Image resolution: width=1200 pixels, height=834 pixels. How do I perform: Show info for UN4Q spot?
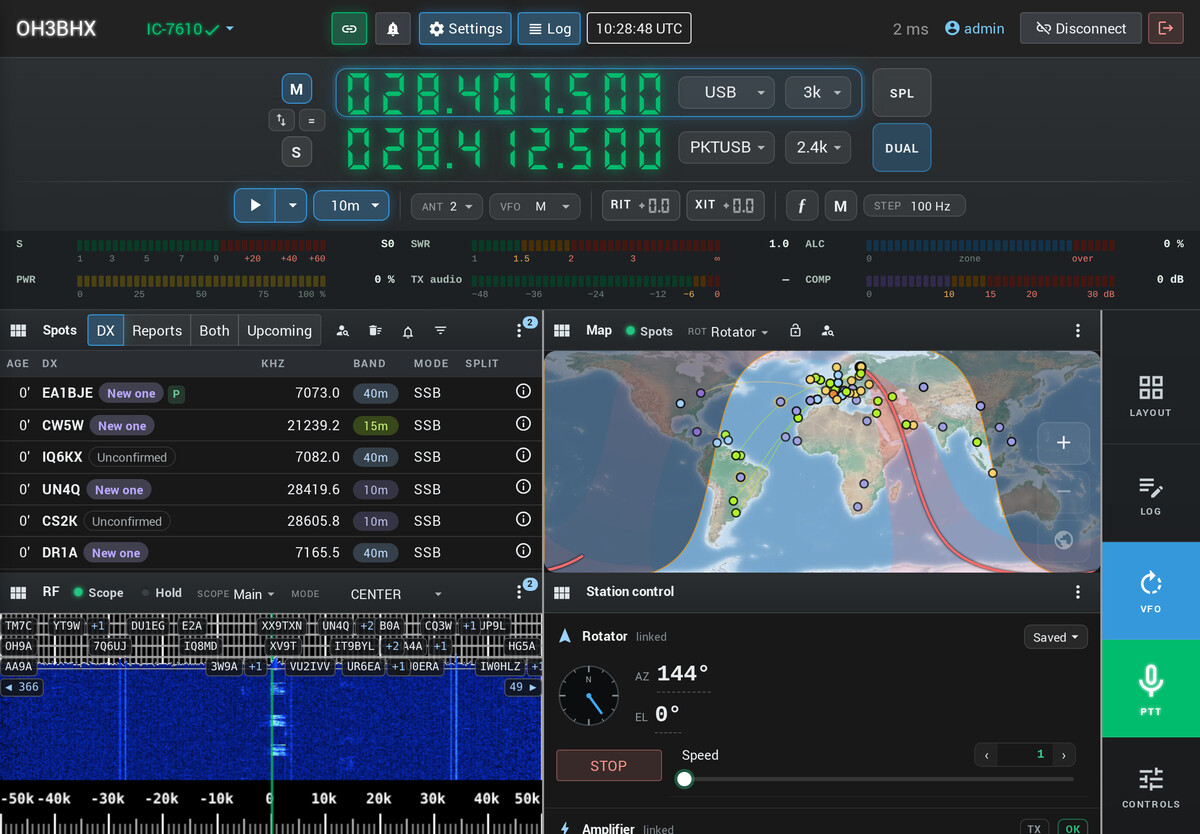[x=523, y=488]
